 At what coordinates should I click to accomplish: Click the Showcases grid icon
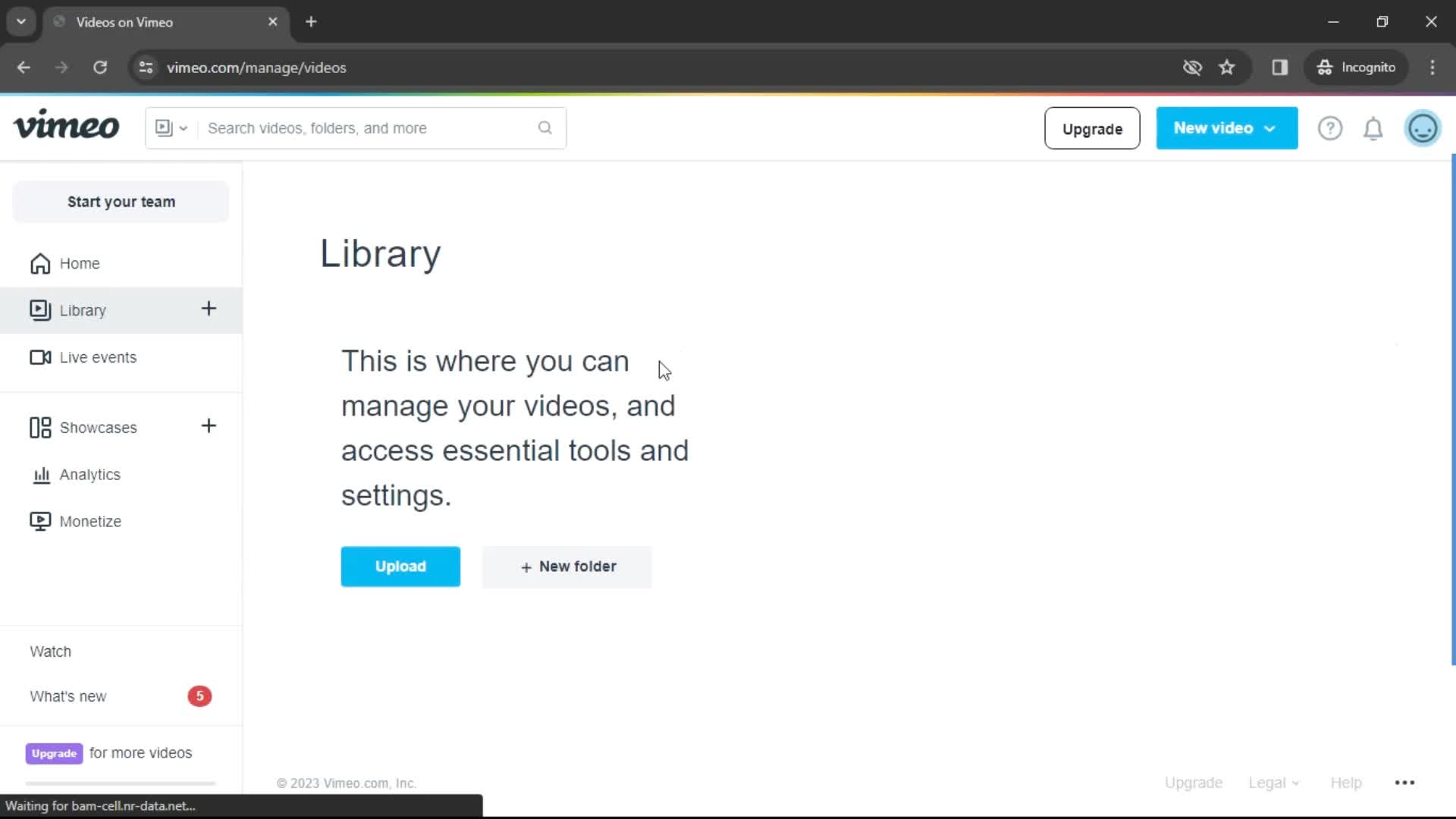pyautogui.click(x=40, y=428)
